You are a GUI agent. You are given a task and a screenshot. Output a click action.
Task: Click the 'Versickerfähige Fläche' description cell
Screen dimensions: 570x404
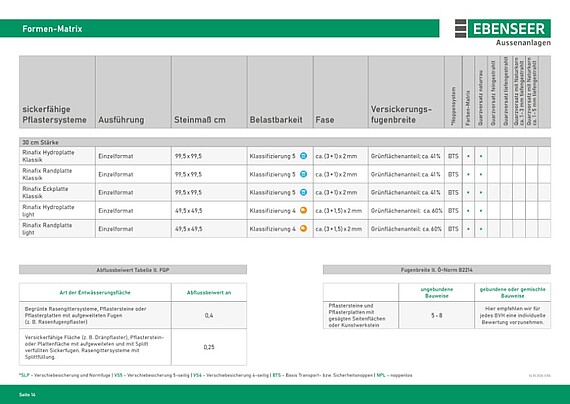95,347
